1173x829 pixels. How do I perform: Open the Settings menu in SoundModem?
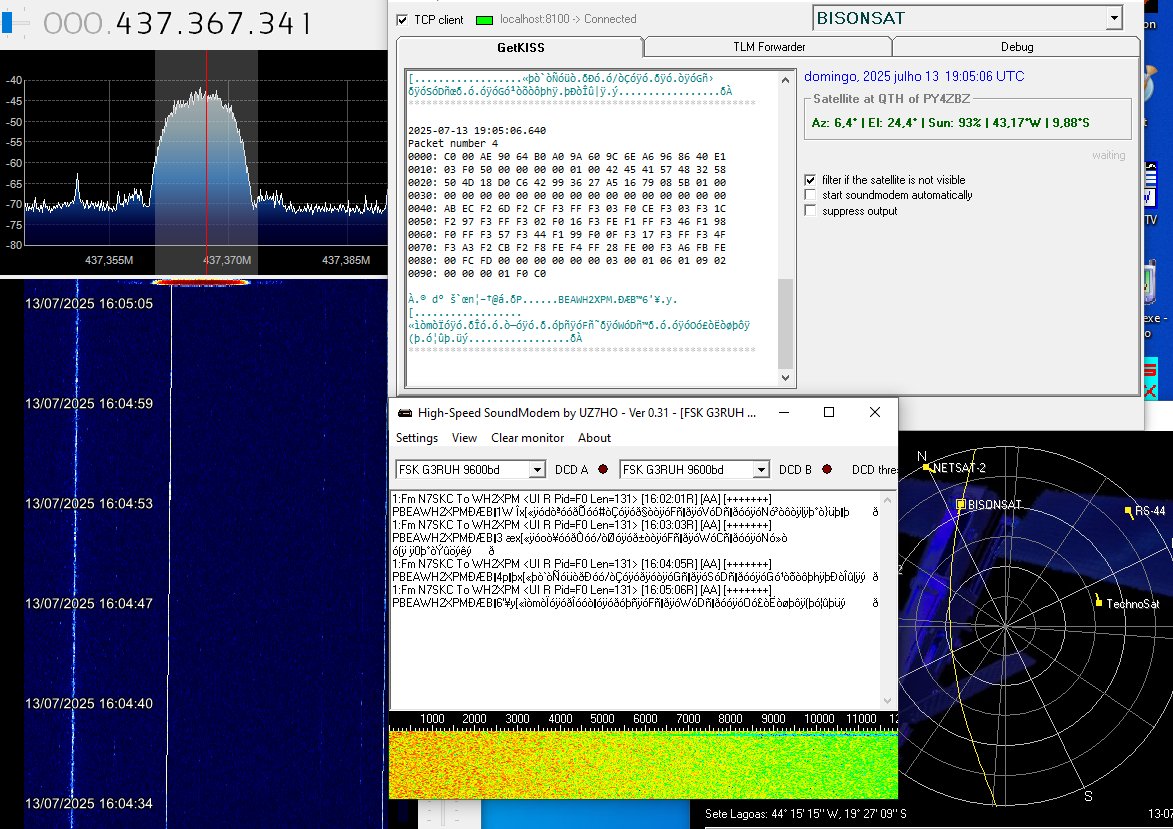[416, 438]
